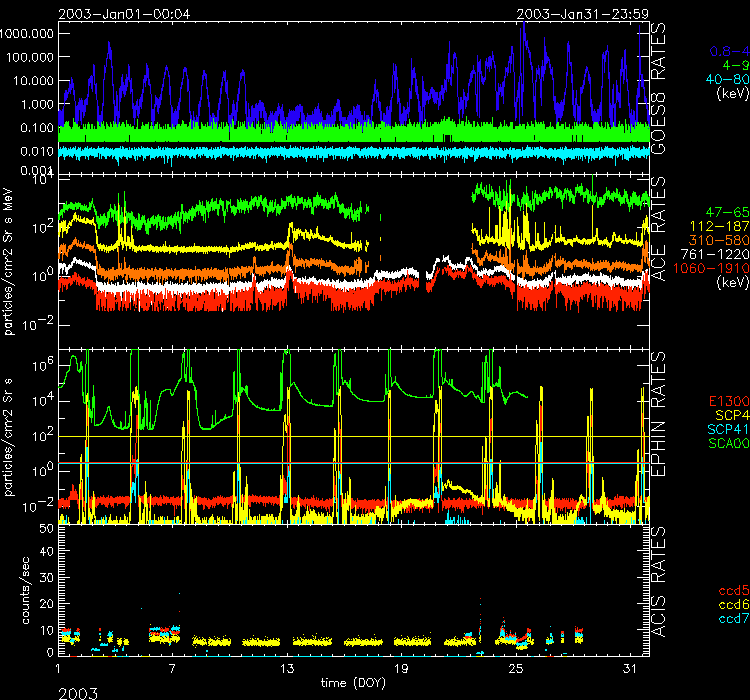Select the red 1060-1910 ACE legend entry
The image size is (750, 700).
coord(711,269)
